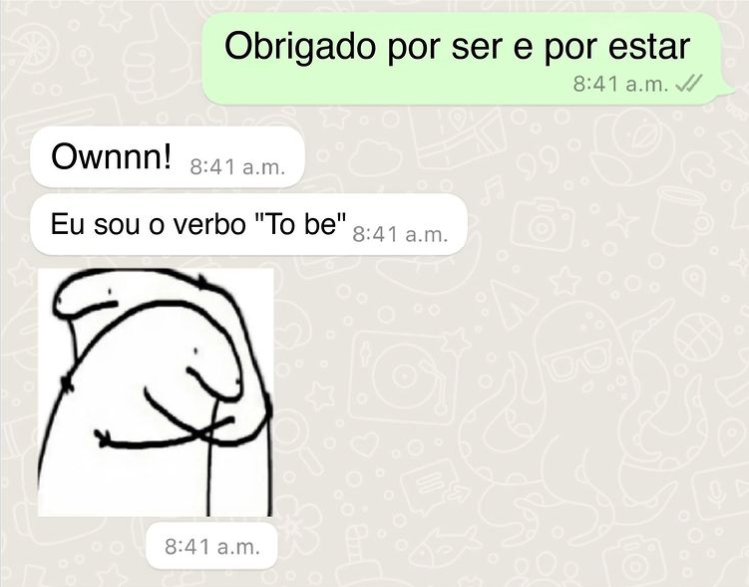Click the timestamp below the sticker
Viewport: 749px width, 587px height.
pos(212,546)
